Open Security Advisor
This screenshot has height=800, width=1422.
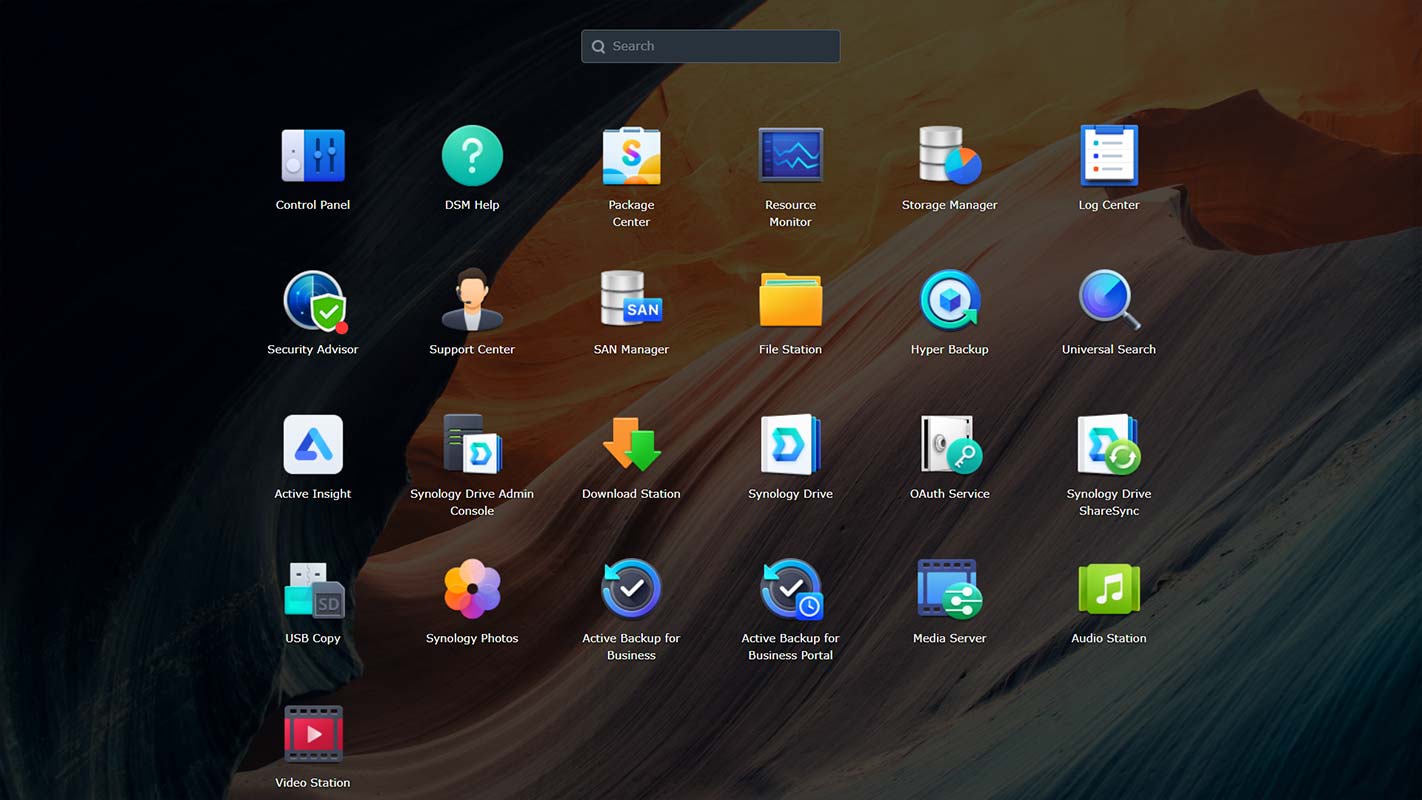[x=313, y=301]
